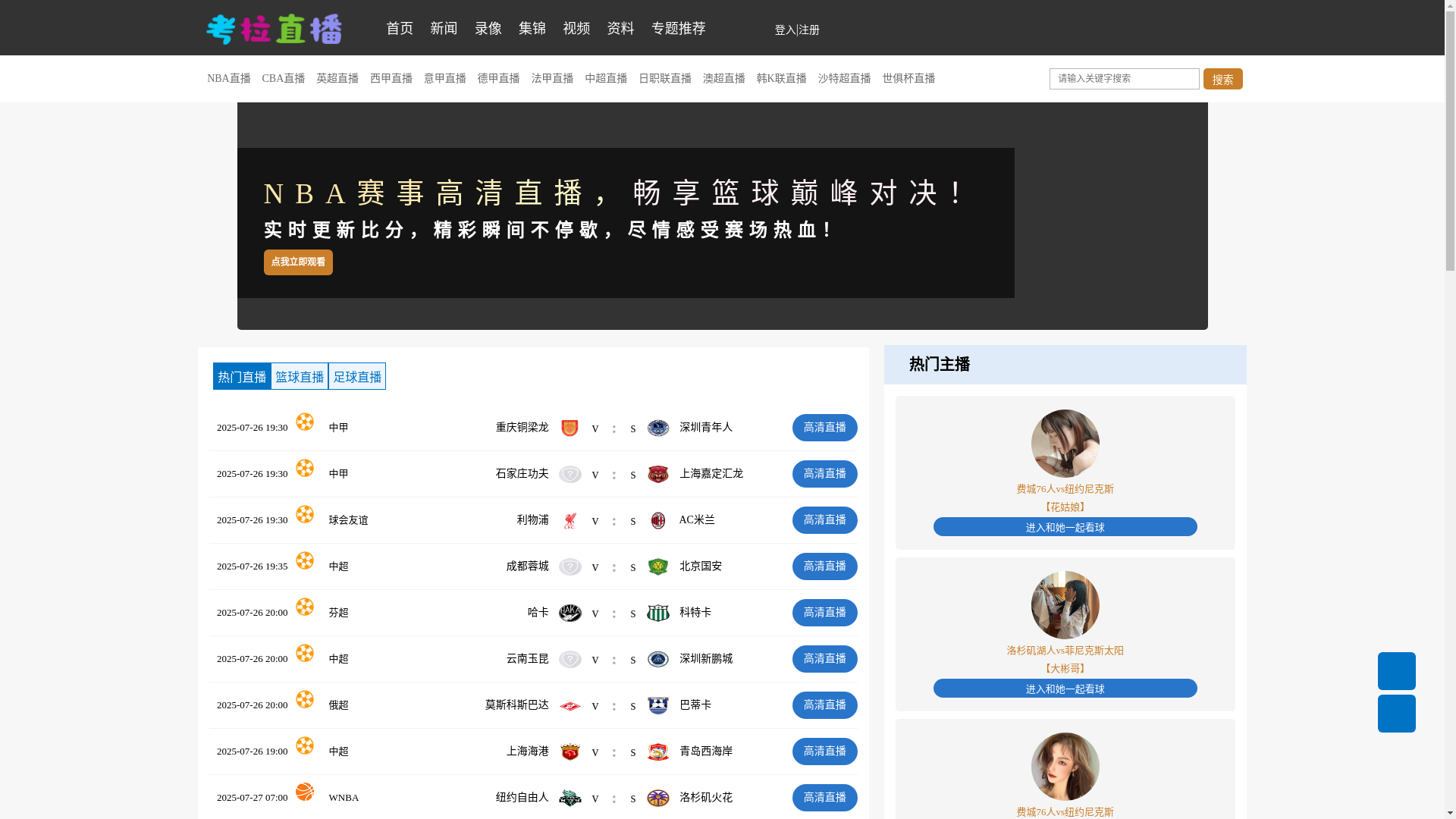
Task: Click the 洛杉矶火花 team logo
Action: (657, 798)
